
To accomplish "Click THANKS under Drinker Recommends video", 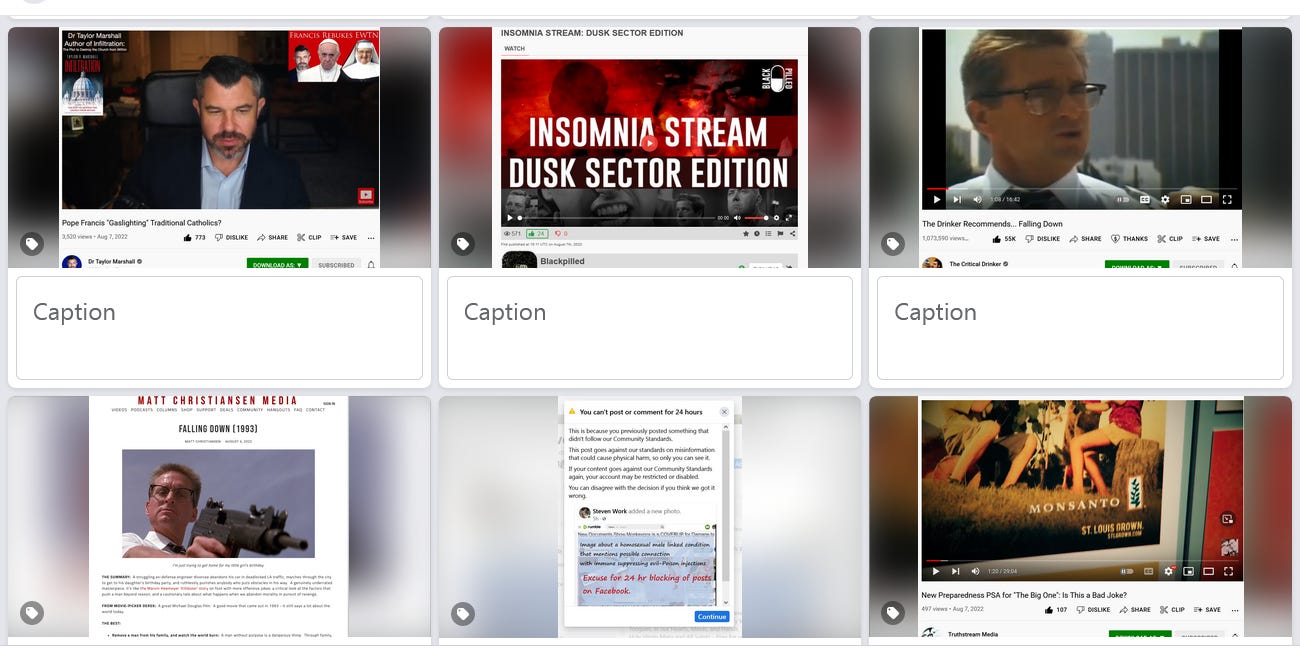I will click(1129, 239).
